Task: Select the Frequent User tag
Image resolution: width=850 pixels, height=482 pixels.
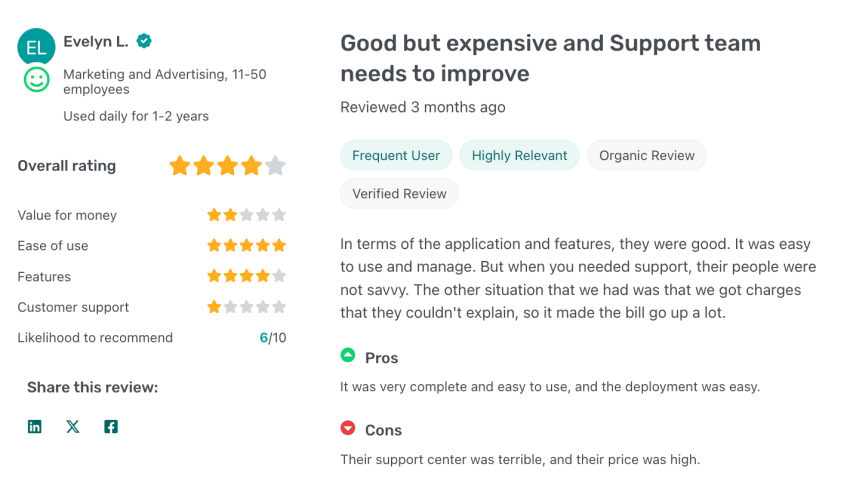Action: (x=396, y=155)
